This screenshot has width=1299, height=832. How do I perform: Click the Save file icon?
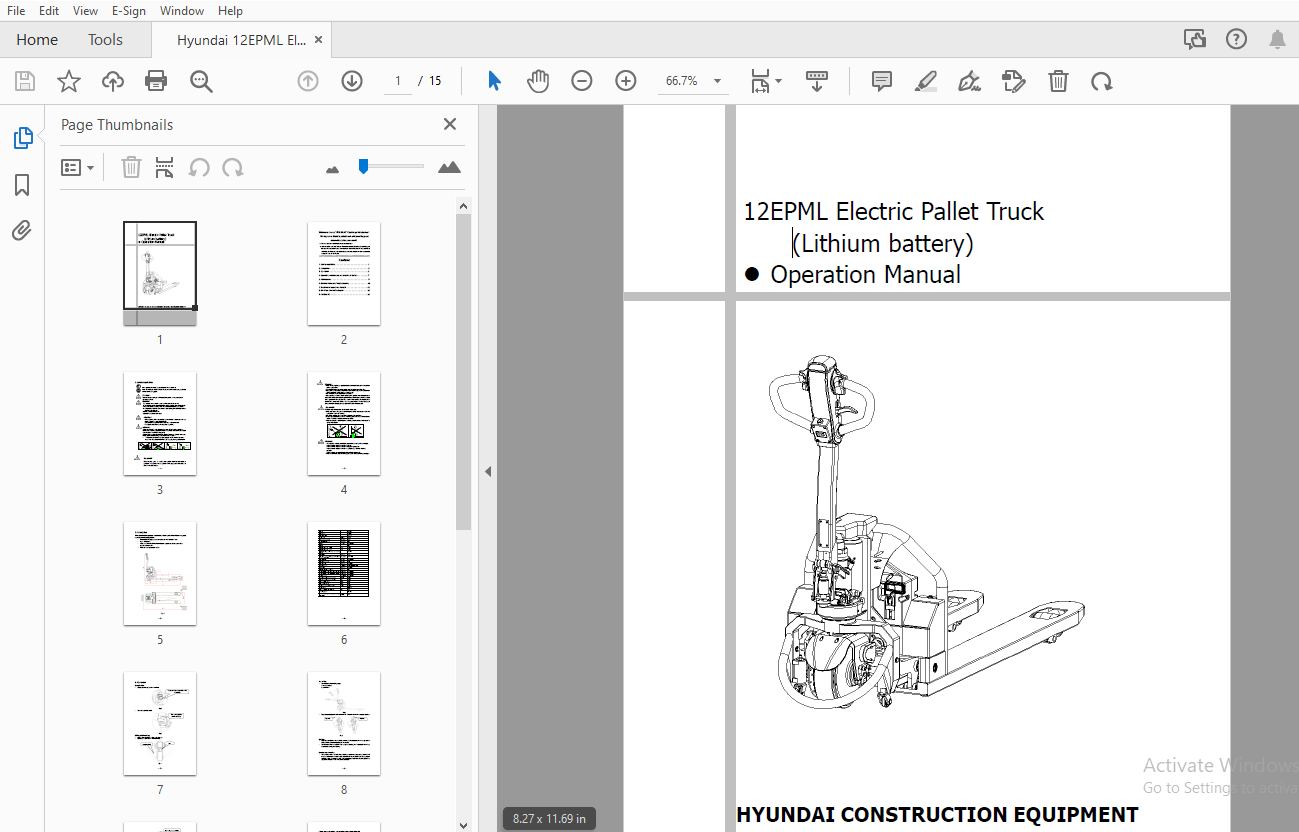click(x=25, y=81)
